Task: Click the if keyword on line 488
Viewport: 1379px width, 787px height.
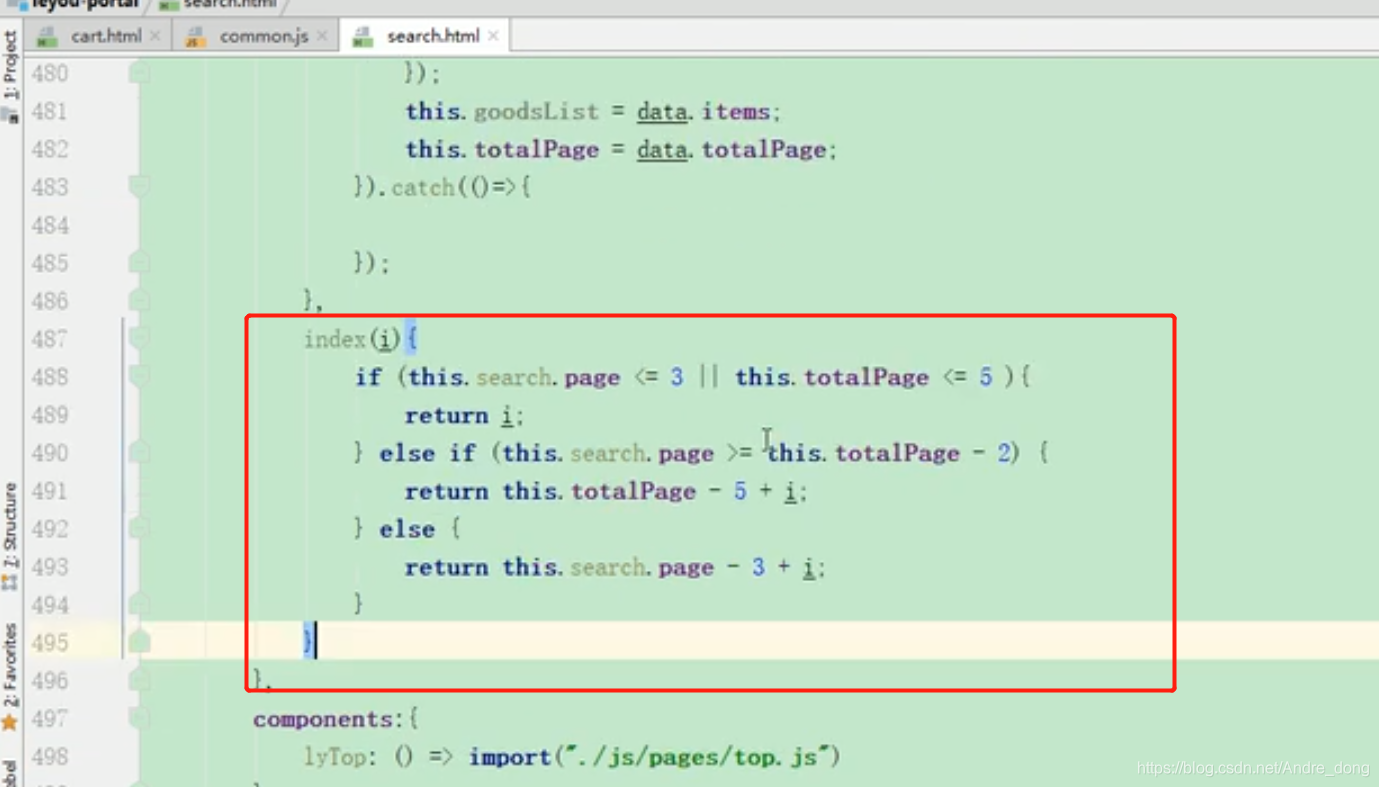Action: click(x=368, y=377)
